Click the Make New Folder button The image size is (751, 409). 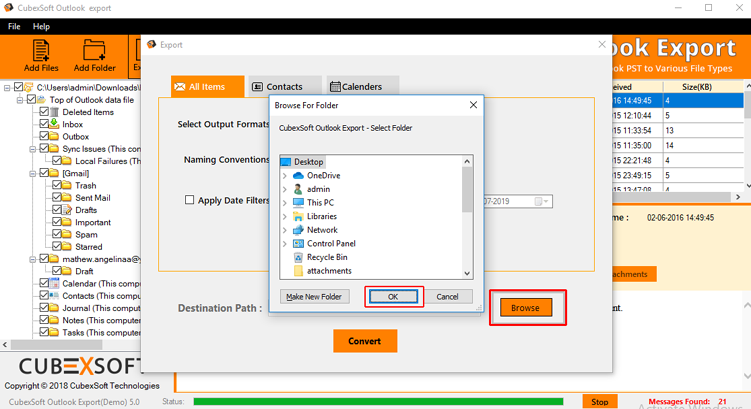pyautogui.click(x=314, y=297)
